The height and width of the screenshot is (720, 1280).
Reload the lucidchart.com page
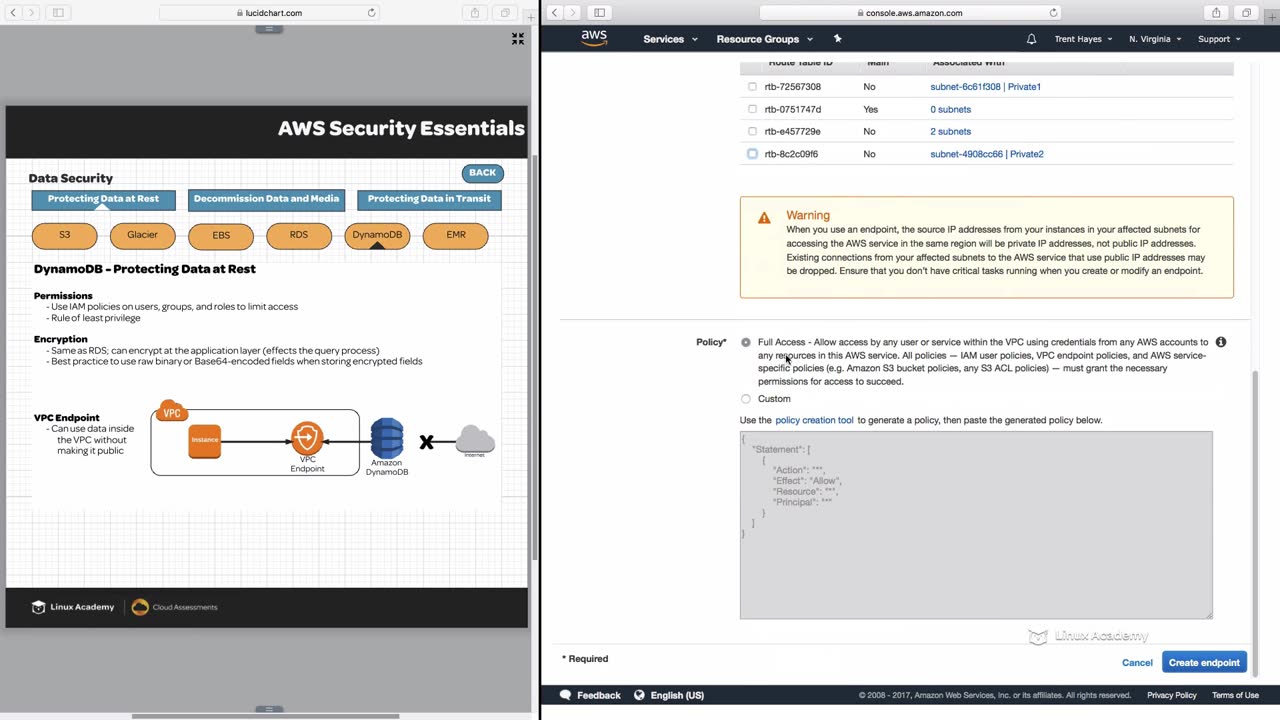point(372,13)
